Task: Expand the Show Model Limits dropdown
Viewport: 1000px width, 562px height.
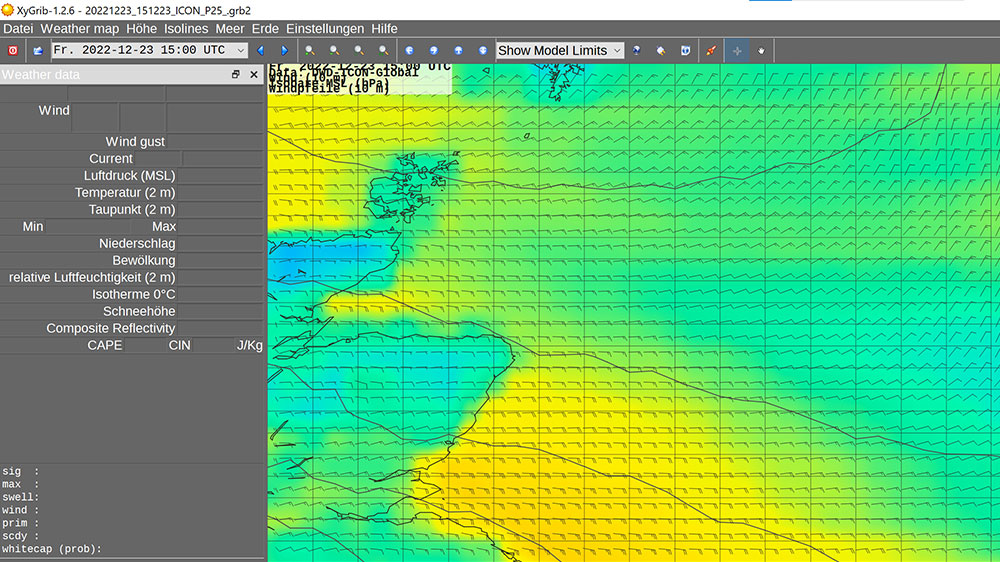Action: (617, 50)
